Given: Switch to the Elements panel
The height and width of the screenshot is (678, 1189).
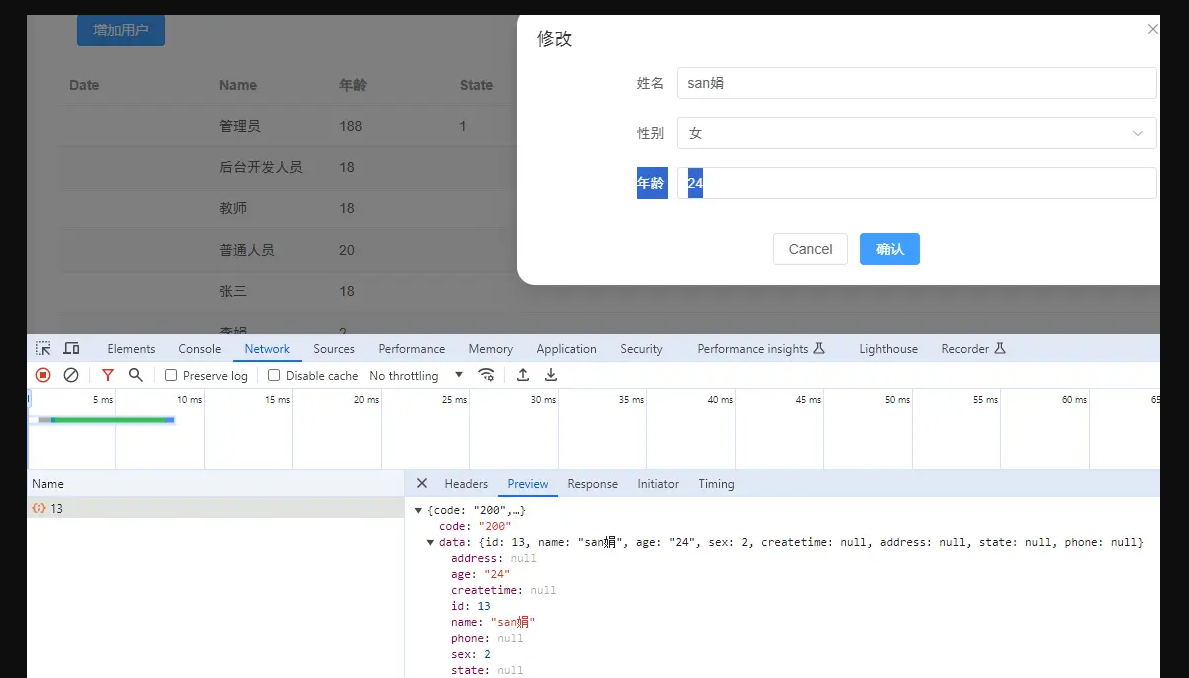Looking at the screenshot, I should pos(131,349).
